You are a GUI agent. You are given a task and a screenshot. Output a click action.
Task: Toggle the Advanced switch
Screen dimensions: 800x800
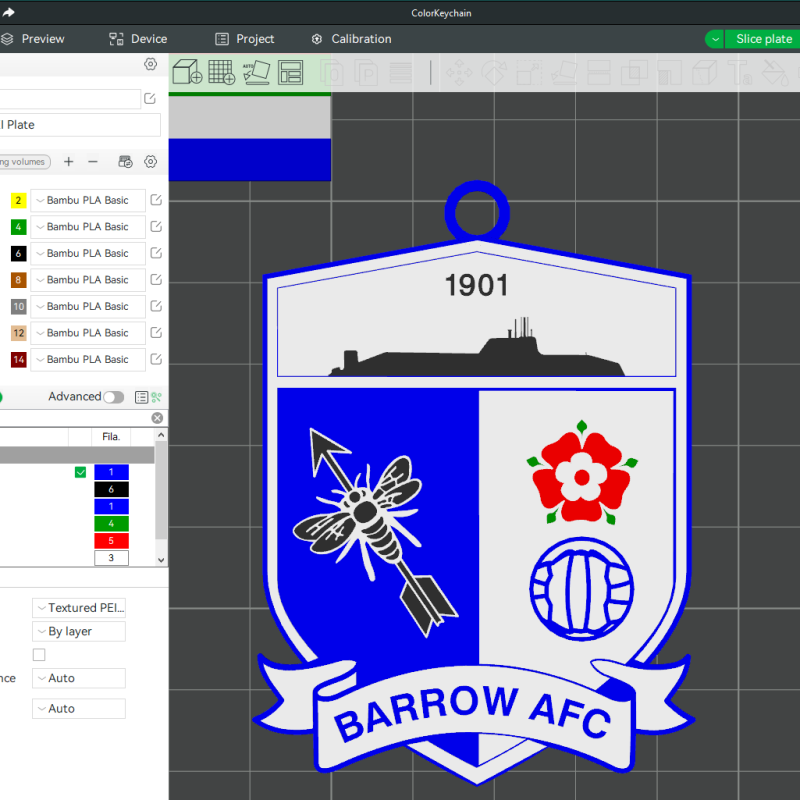(x=113, y=397)
